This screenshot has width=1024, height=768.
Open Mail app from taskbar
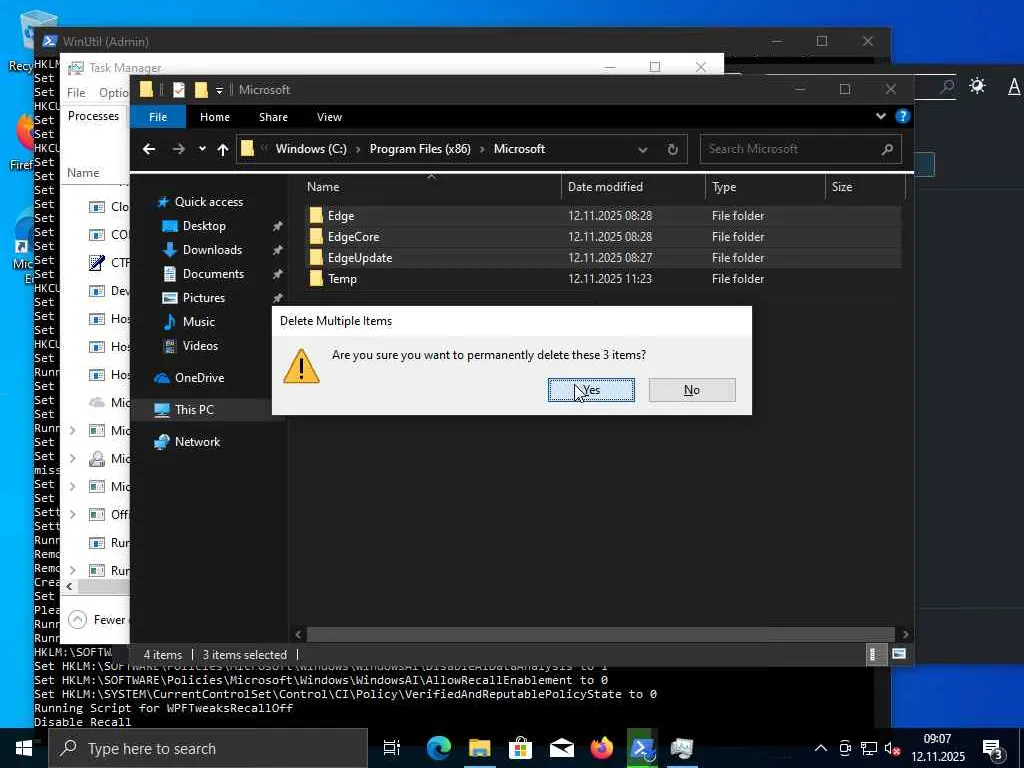561,748
